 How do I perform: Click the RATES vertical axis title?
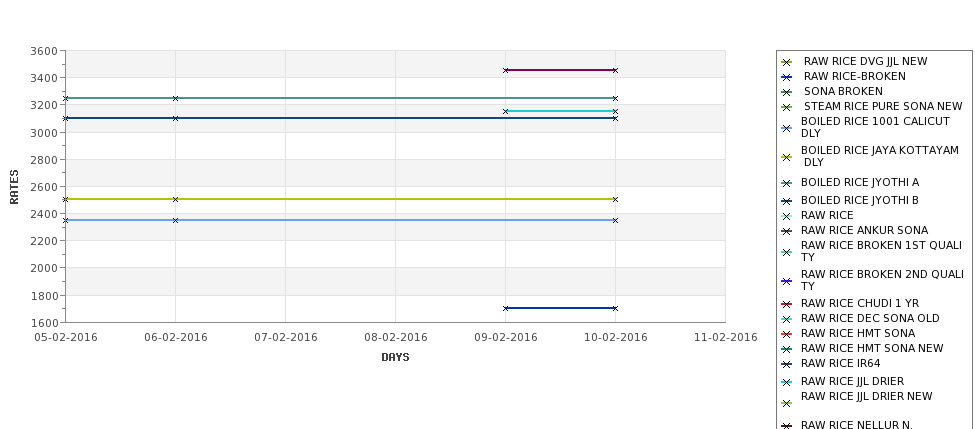point(14,187)
